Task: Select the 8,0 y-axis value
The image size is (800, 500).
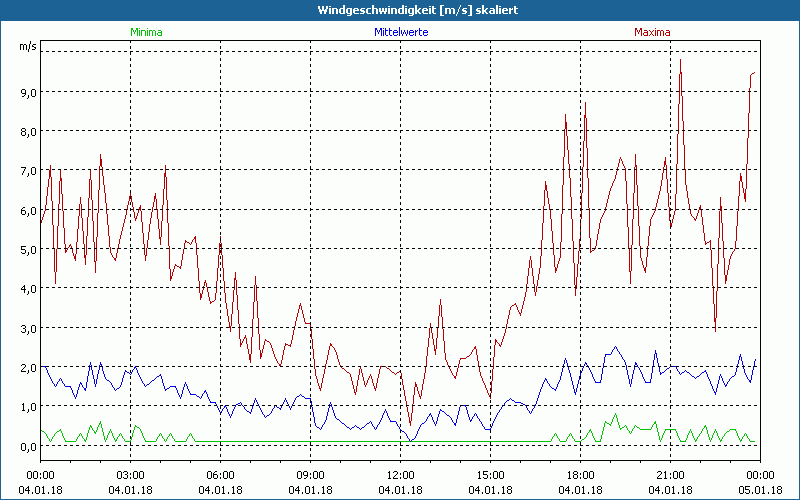Action: pyautogui.click(x=28, y=131)
